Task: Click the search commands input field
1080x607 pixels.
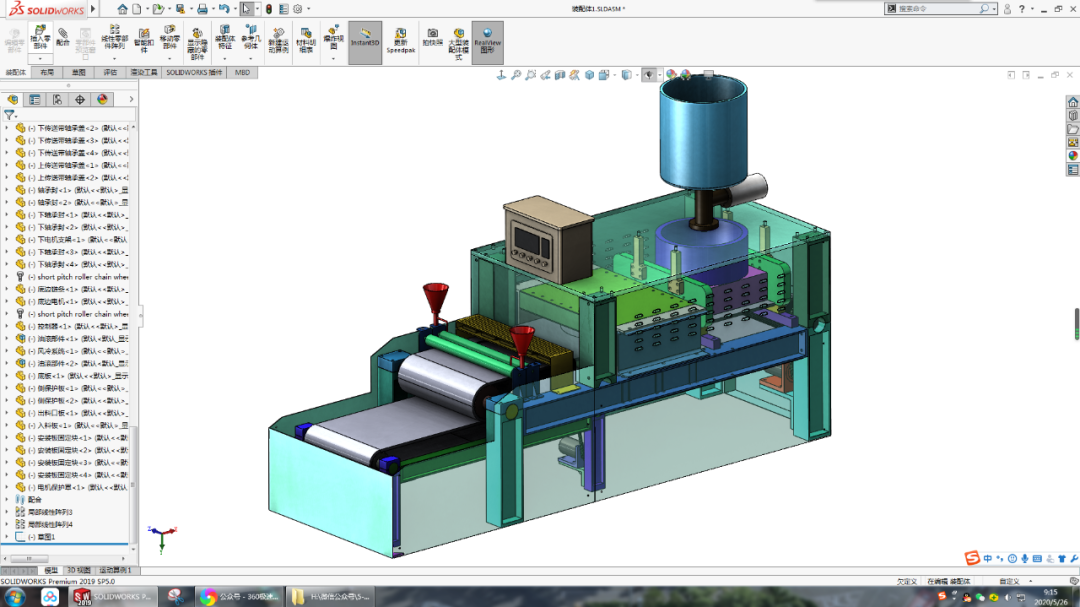Action: (x=937, y=9)
